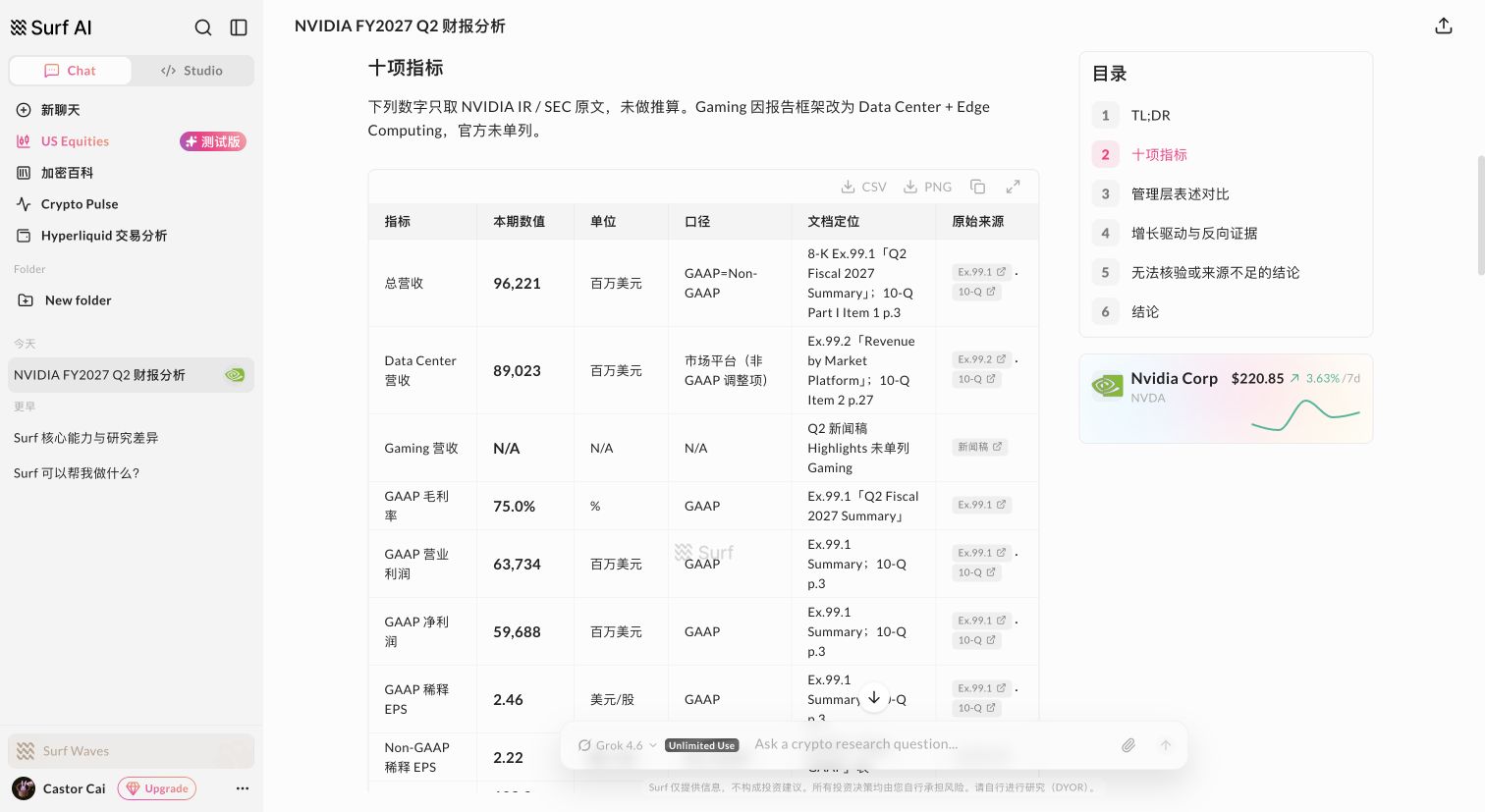Screen dimensions: 1485x812
Task: Click the Unlimited Use badge
Action: click(x=701, y=745)
